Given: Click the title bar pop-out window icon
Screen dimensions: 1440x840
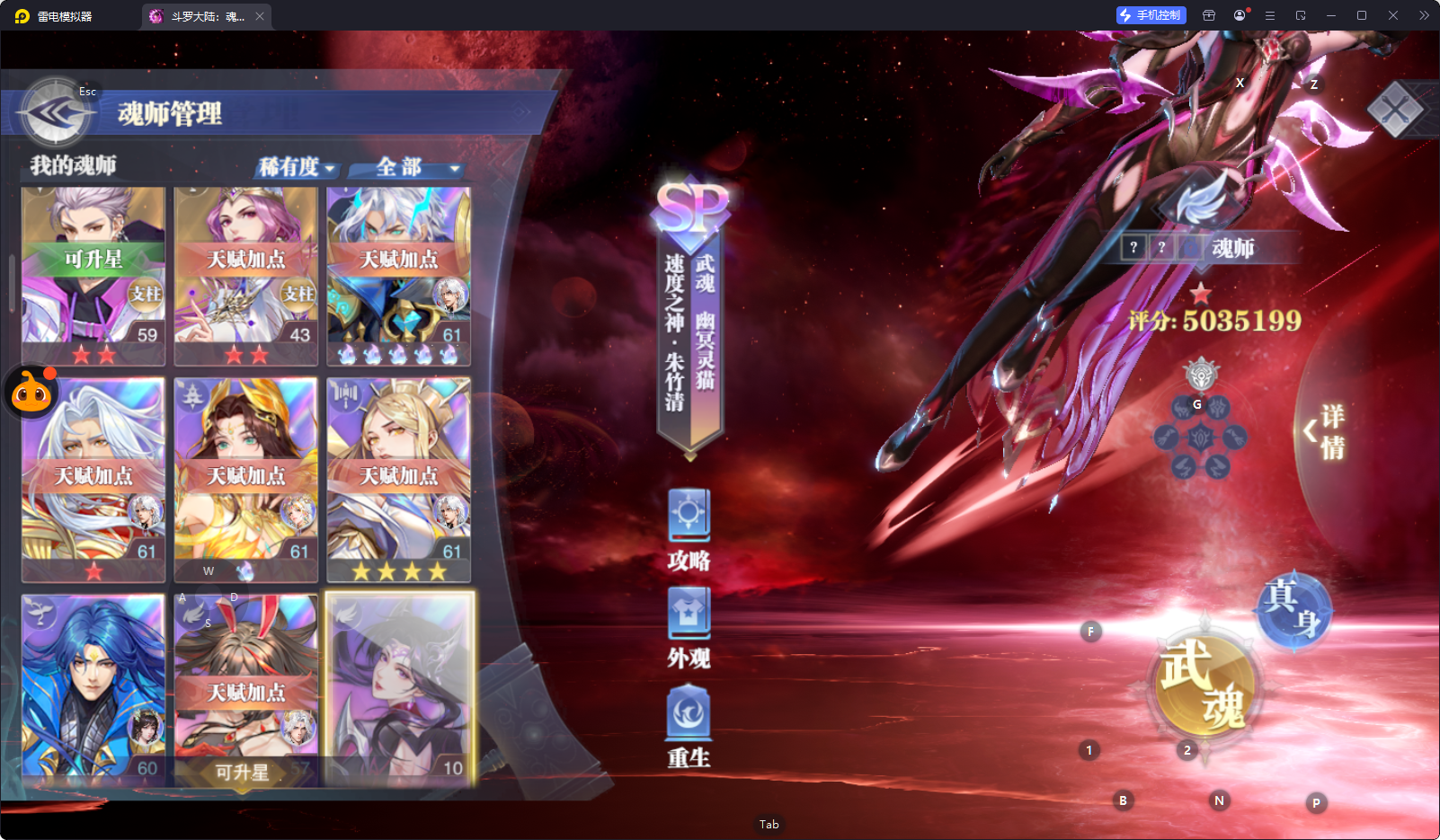Looking at the screenshot, I should point(1301,15).
